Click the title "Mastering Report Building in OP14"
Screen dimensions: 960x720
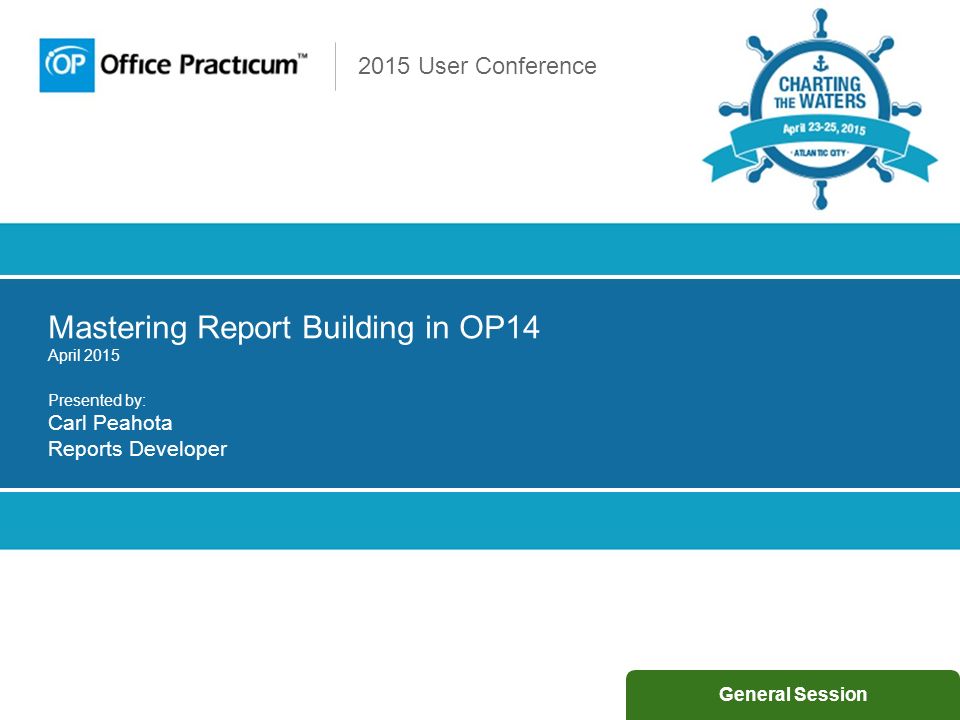[x=294, y=327]
